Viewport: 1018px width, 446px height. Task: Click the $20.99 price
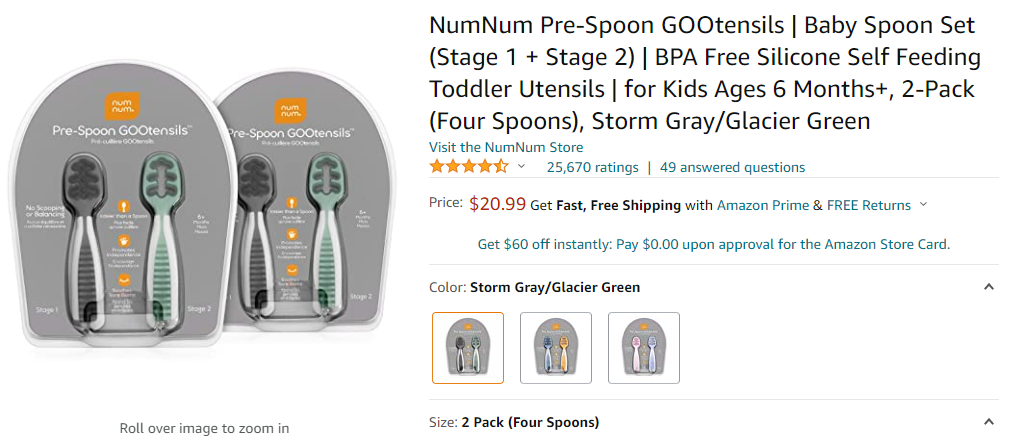click(x=497, y=204)
